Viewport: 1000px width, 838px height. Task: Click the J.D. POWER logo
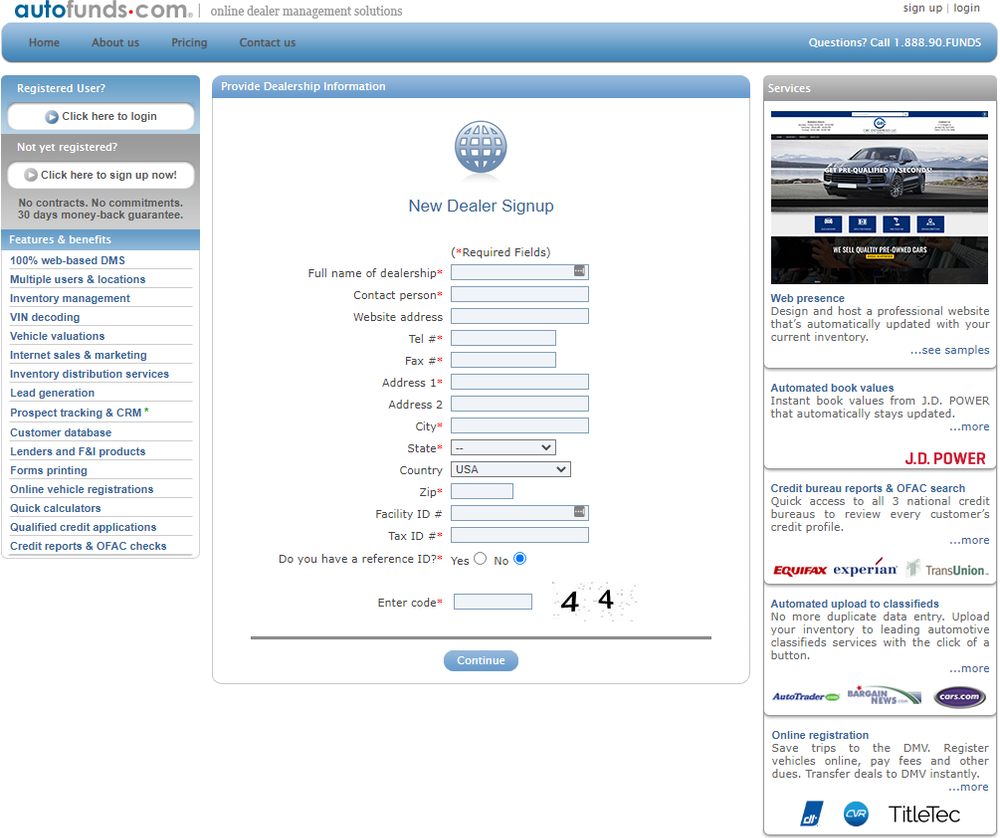[x=945, y=459]
